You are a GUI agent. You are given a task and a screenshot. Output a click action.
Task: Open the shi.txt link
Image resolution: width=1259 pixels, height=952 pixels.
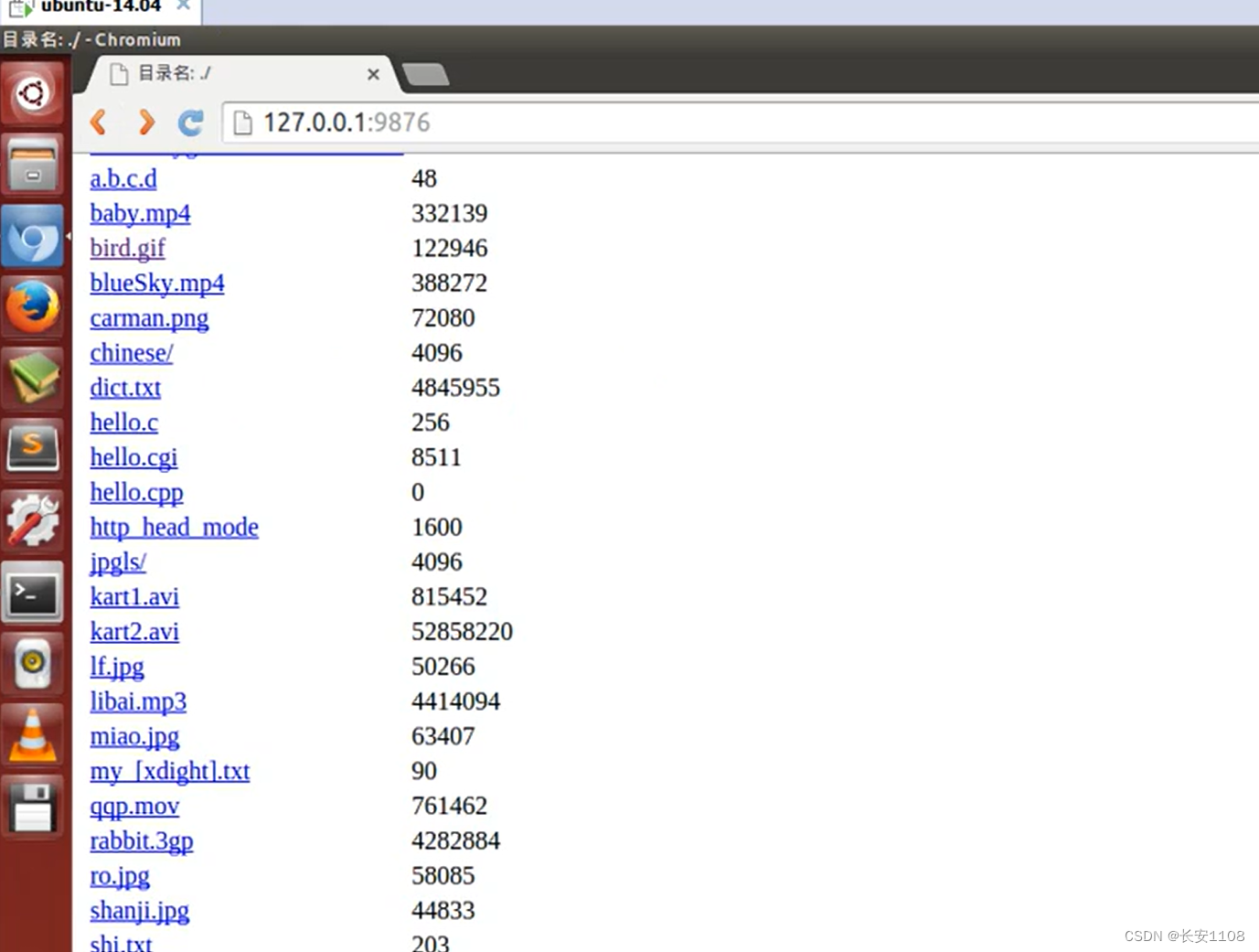click(x=121, y=943)
